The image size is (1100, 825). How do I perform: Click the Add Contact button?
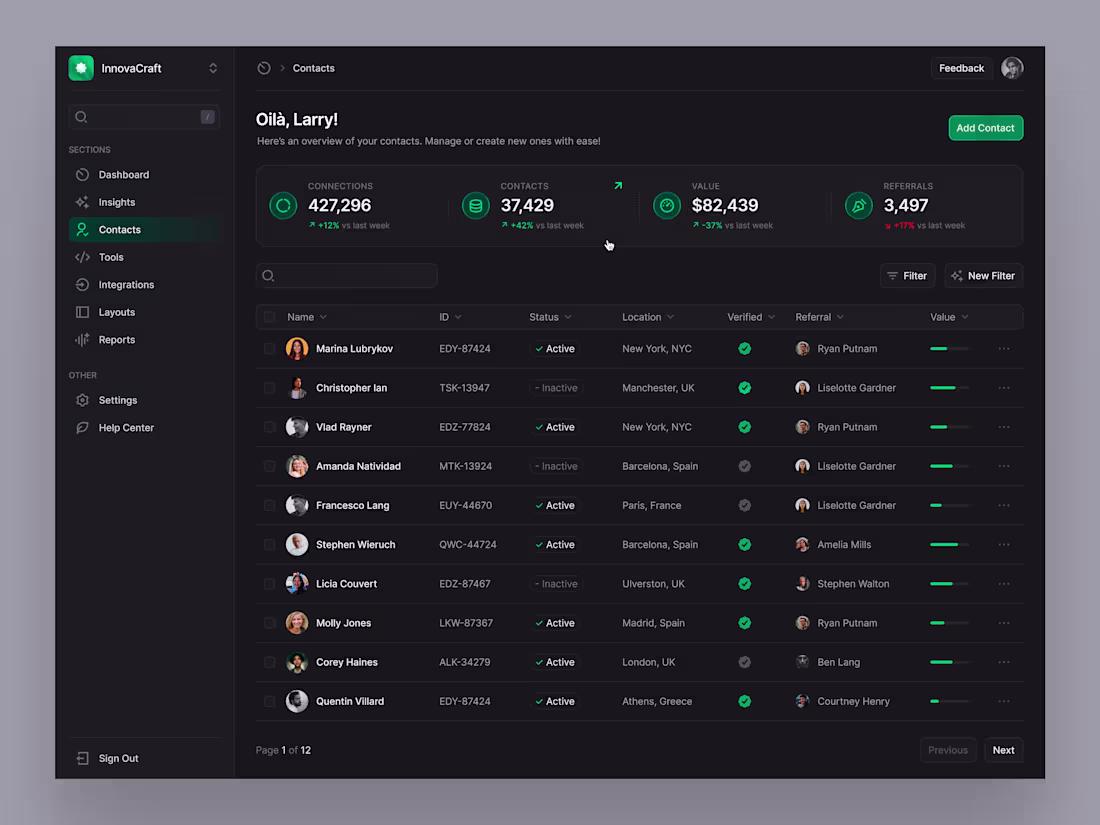(x=985, y=127)
